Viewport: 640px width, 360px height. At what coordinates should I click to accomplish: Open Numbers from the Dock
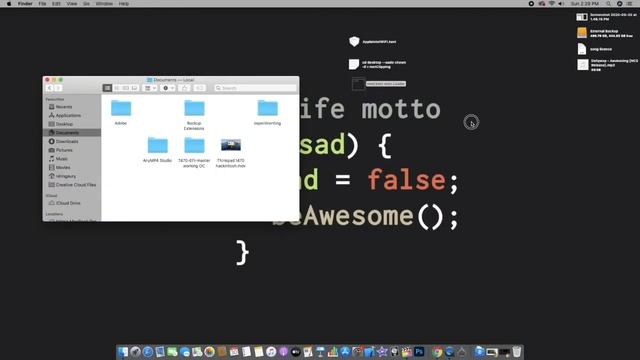(333, 352)
